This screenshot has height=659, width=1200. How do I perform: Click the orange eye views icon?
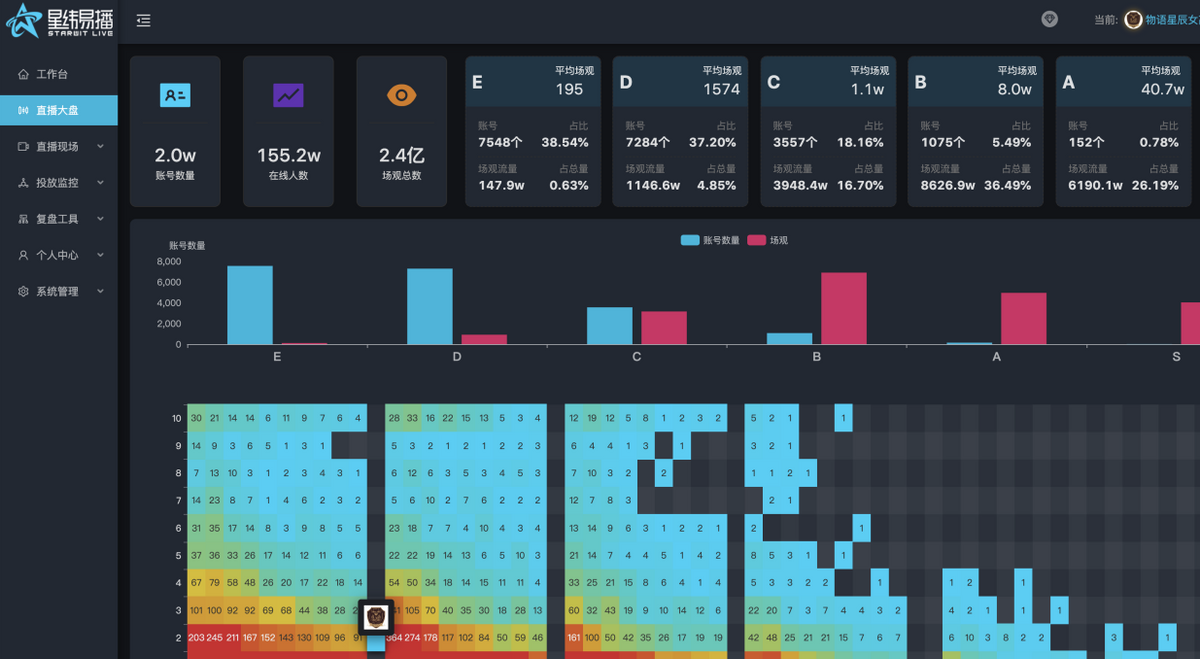tap(401, 95)
